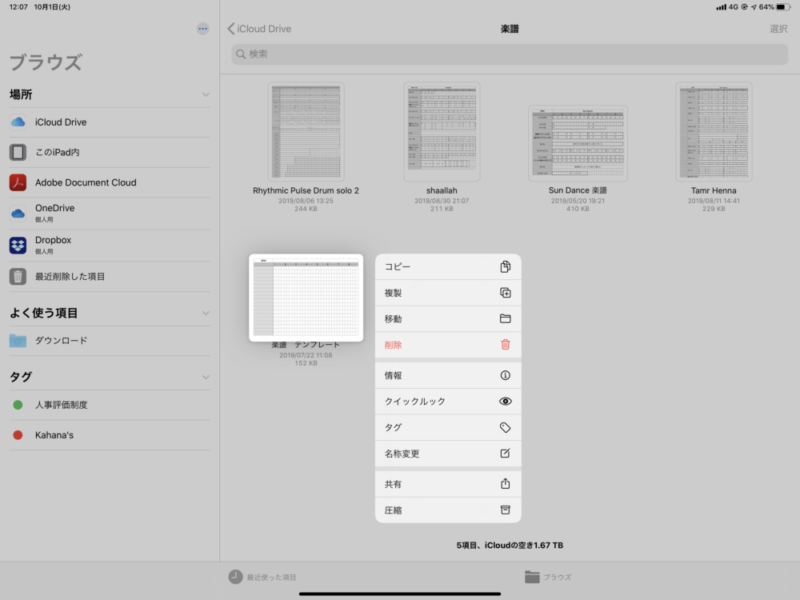Switch to ブラウズ tab label
800x600 pixels.
click(557, 578)
